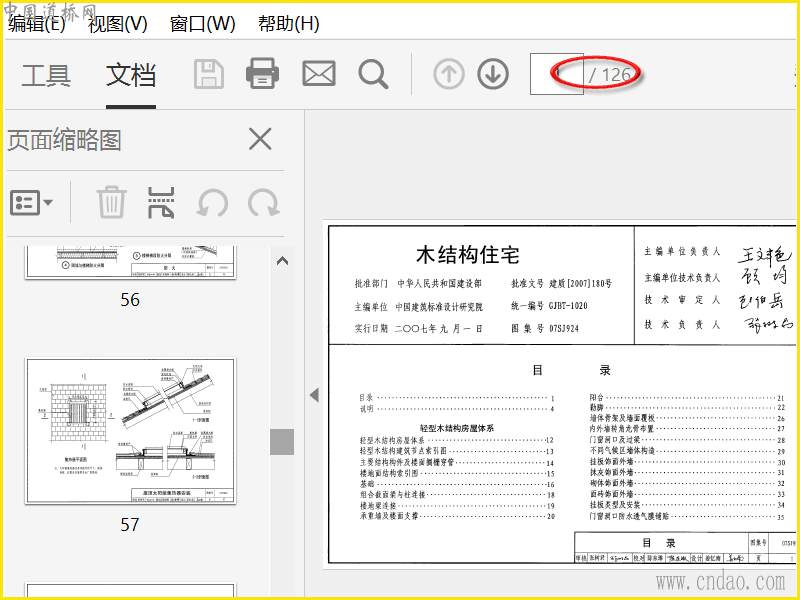Screen dimensions: 800x600
Task: Select page 57 thumbnail
Action: [x=131, y=431]
